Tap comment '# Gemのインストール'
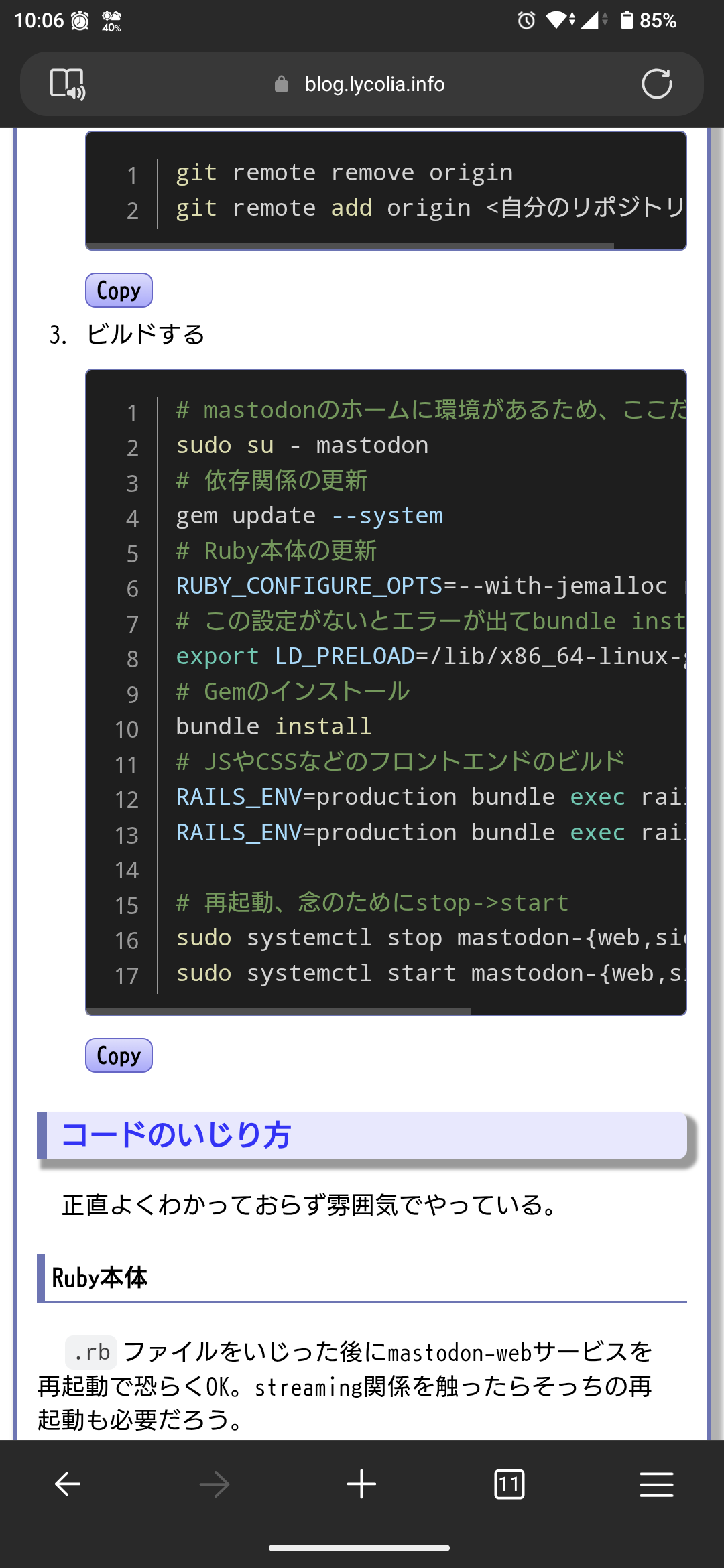Image resolution: width=724 pixels, height=1568 pixels. pos(293,692)
